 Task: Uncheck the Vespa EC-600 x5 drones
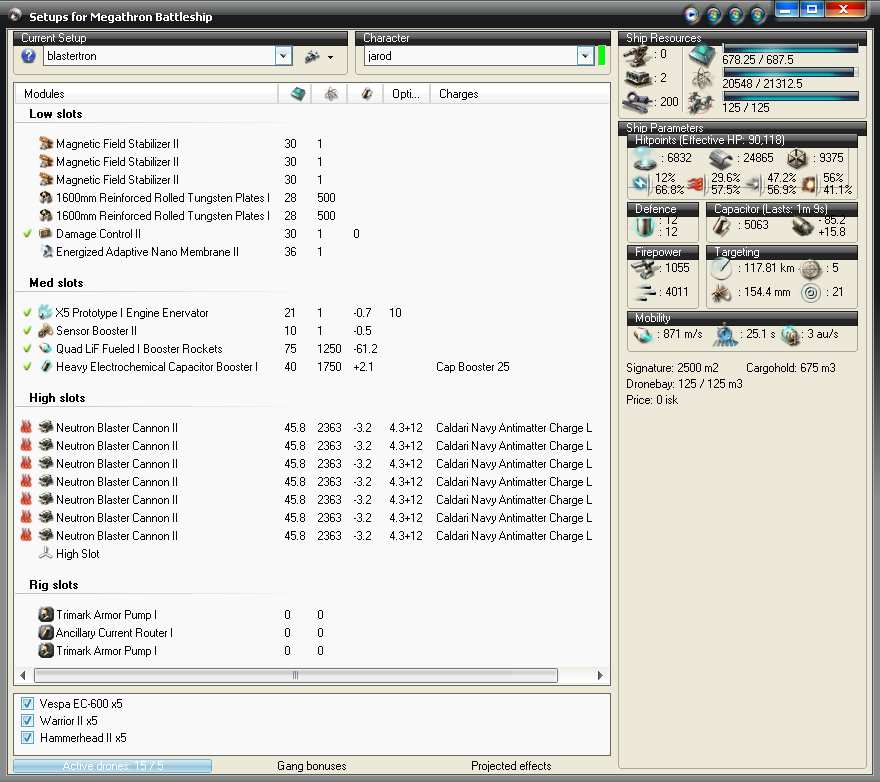(27, 703)
